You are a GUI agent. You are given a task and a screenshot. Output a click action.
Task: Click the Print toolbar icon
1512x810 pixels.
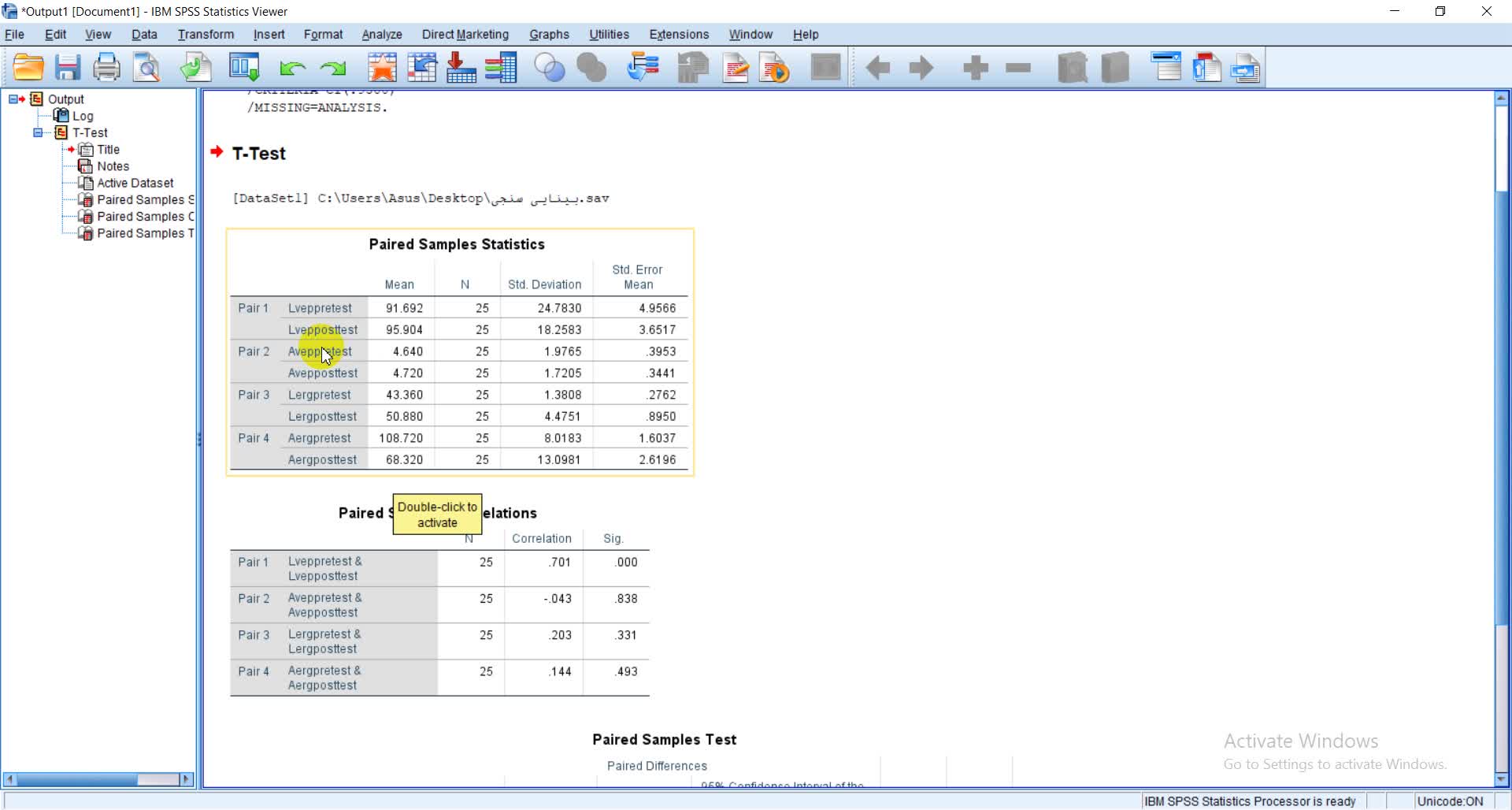[106, 68]
